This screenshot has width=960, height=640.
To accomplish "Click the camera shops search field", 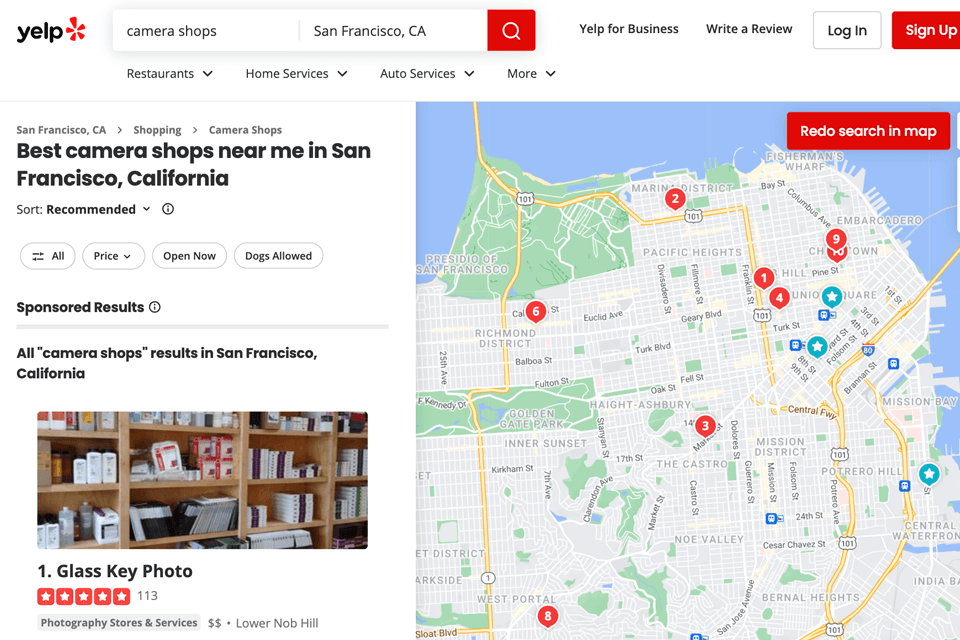I will [x=206, y=31].
